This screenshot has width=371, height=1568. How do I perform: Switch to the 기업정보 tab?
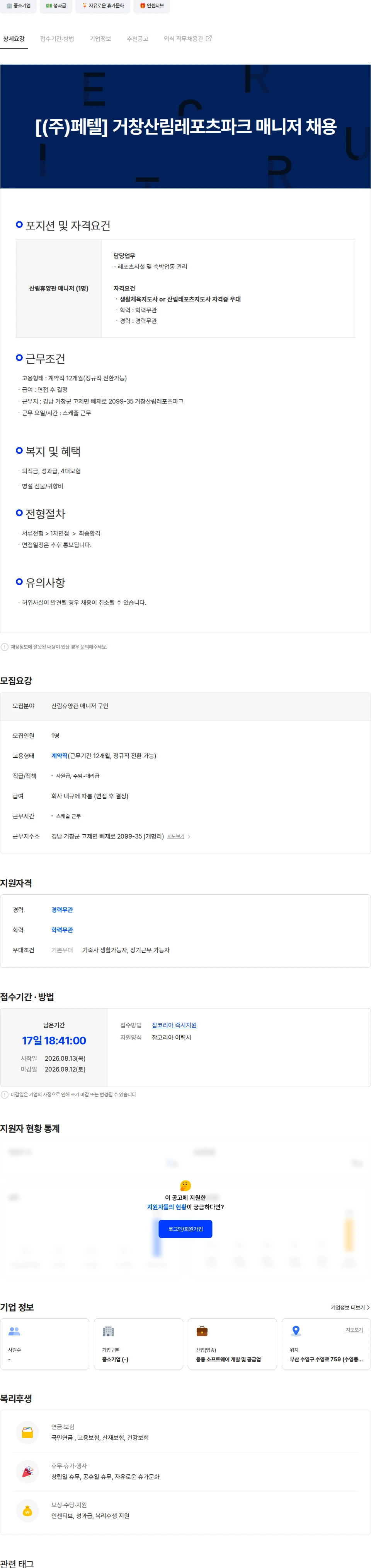100,39
